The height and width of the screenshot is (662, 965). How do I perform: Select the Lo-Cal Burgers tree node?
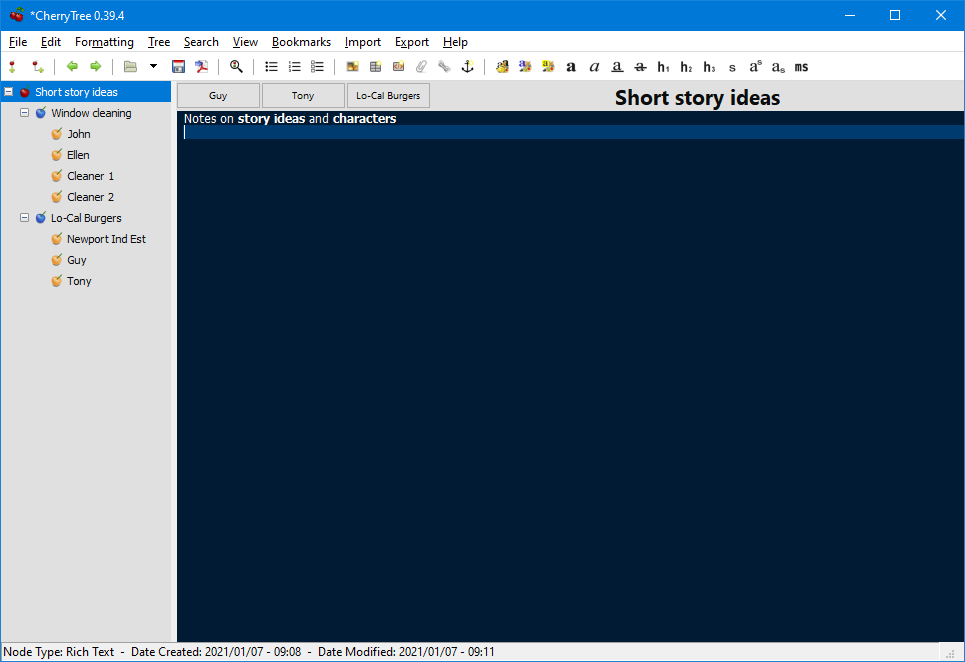click(86, 218)
